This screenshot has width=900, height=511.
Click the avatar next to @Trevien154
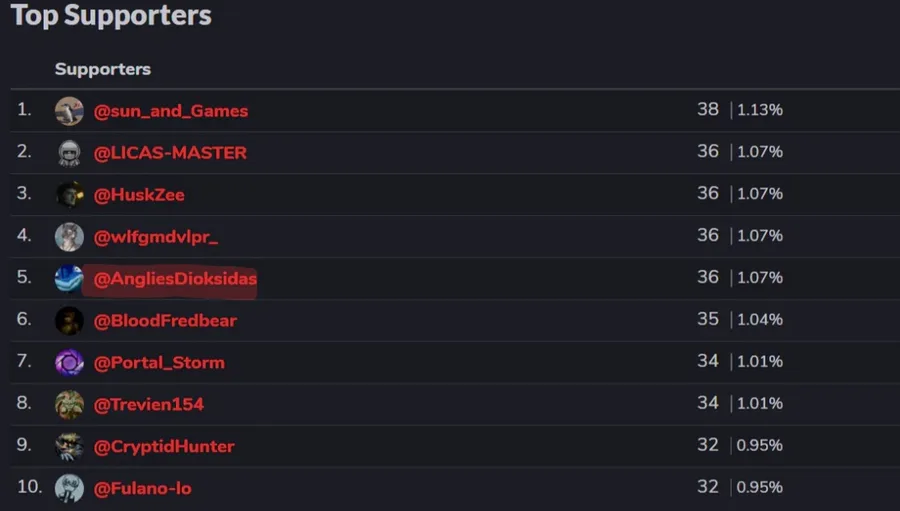pyautogui.click(x=69, y=404)
